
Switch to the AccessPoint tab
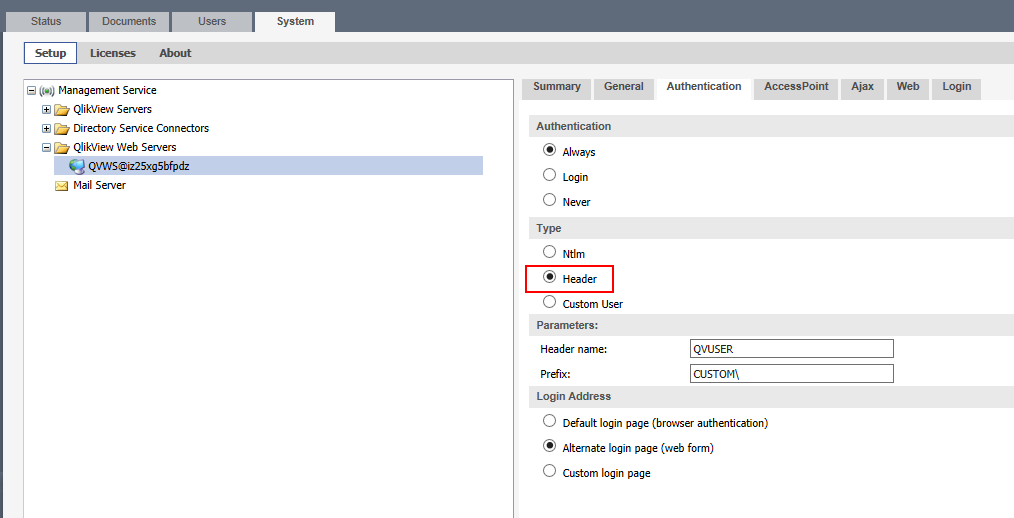click(x=796, y=87)
